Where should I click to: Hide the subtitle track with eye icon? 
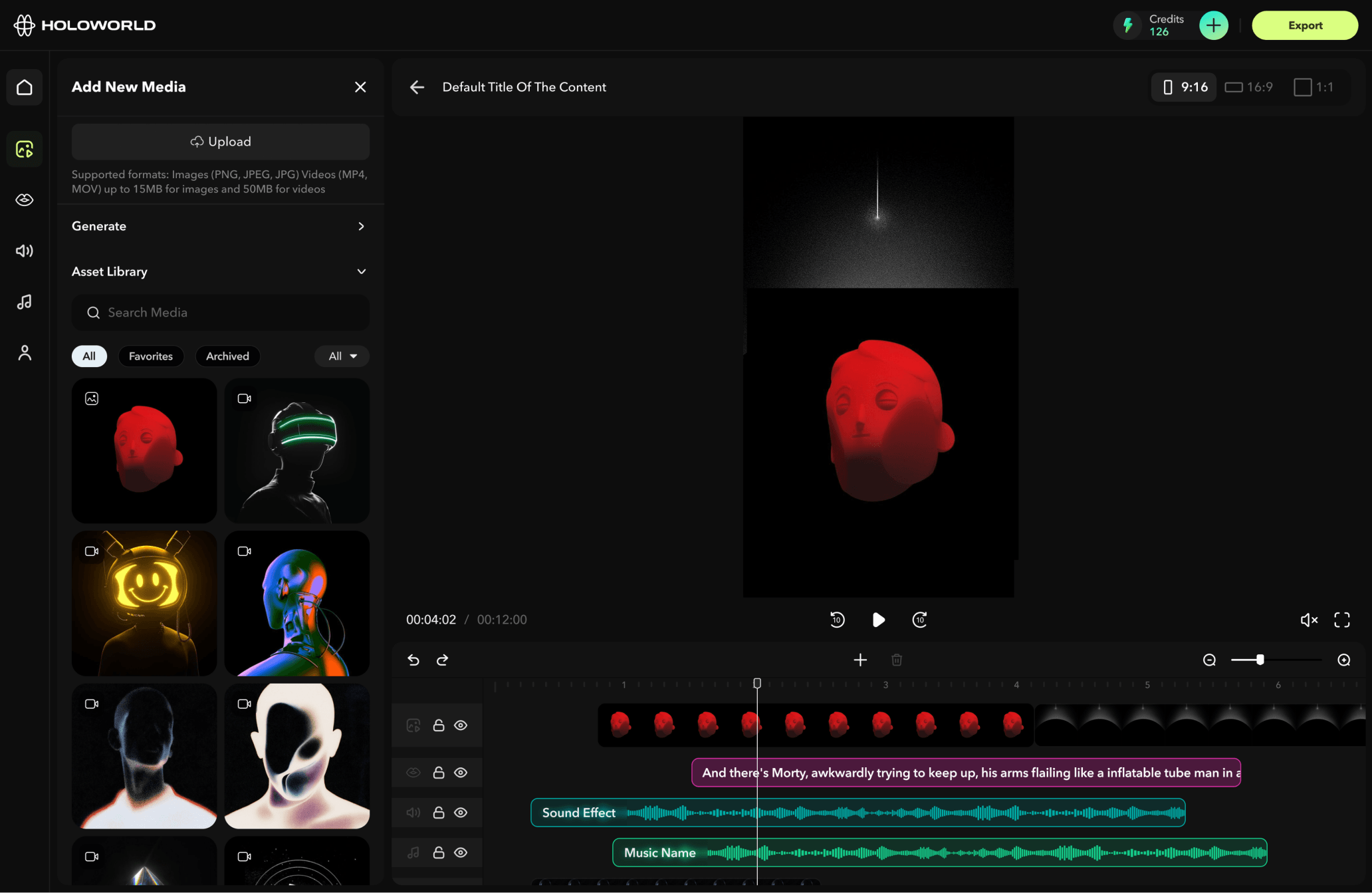[461, 773]
